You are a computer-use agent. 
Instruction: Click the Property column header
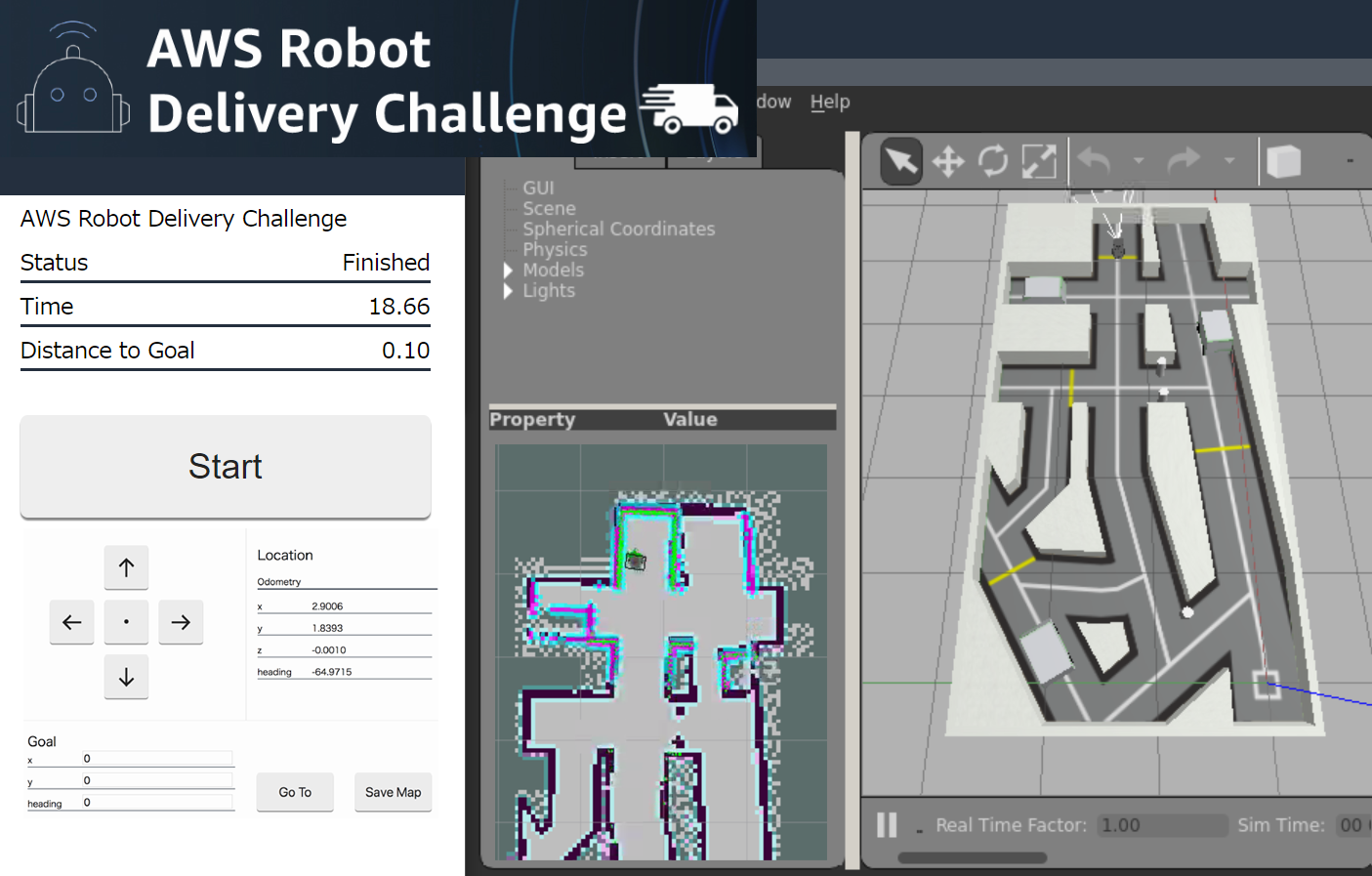click(x=532, y=419)
